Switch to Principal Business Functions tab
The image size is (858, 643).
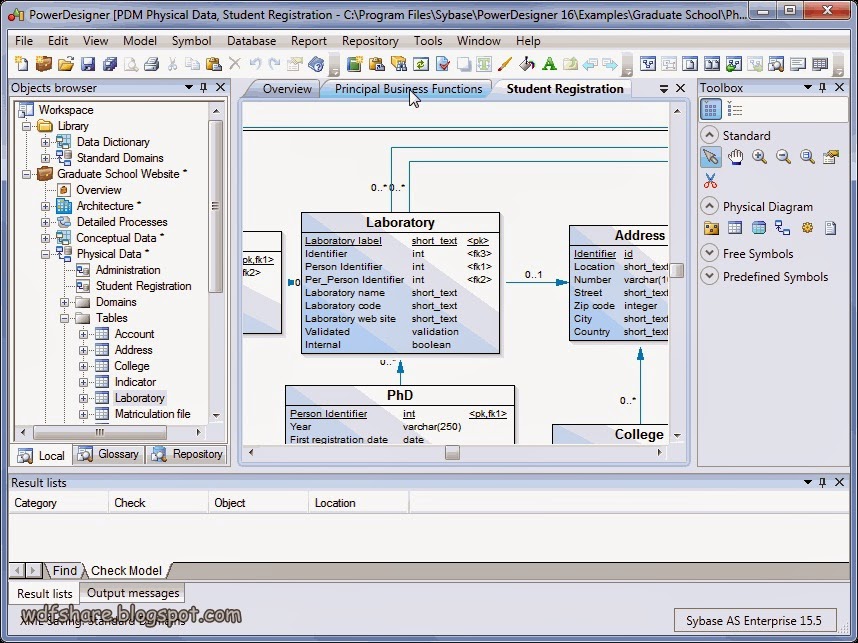click(x=408, y=89)
